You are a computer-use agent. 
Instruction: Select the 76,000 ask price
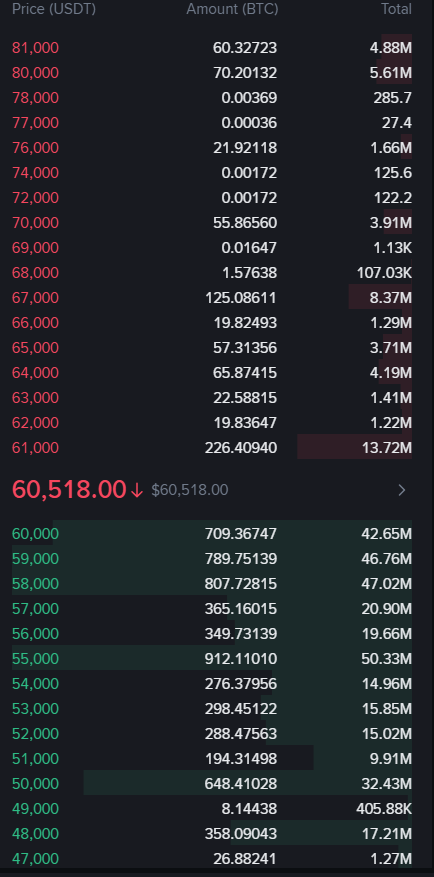click(x=35, y=148)
